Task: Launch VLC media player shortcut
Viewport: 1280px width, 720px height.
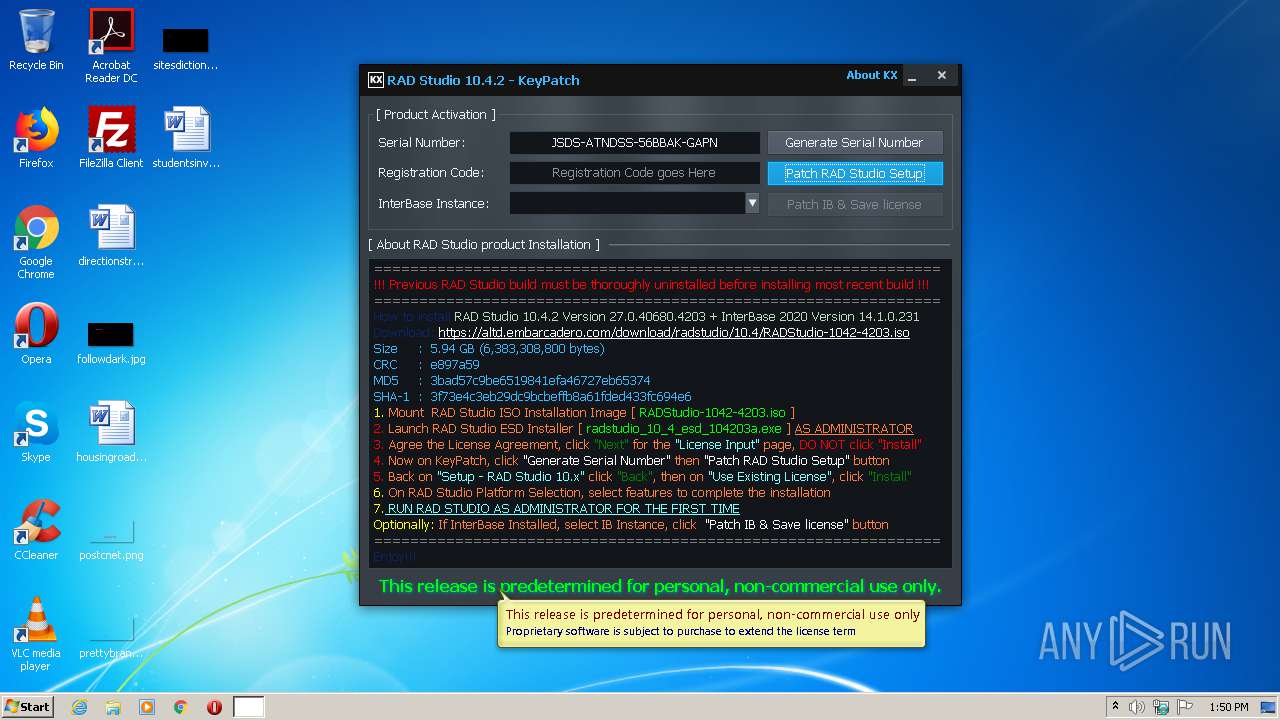Action: click(36, 634)
